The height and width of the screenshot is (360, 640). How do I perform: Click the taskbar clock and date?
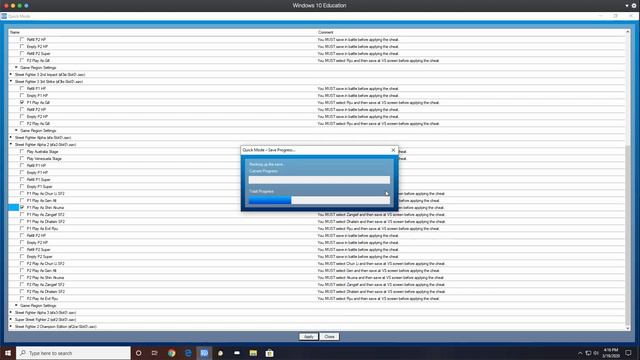point(611,353)
